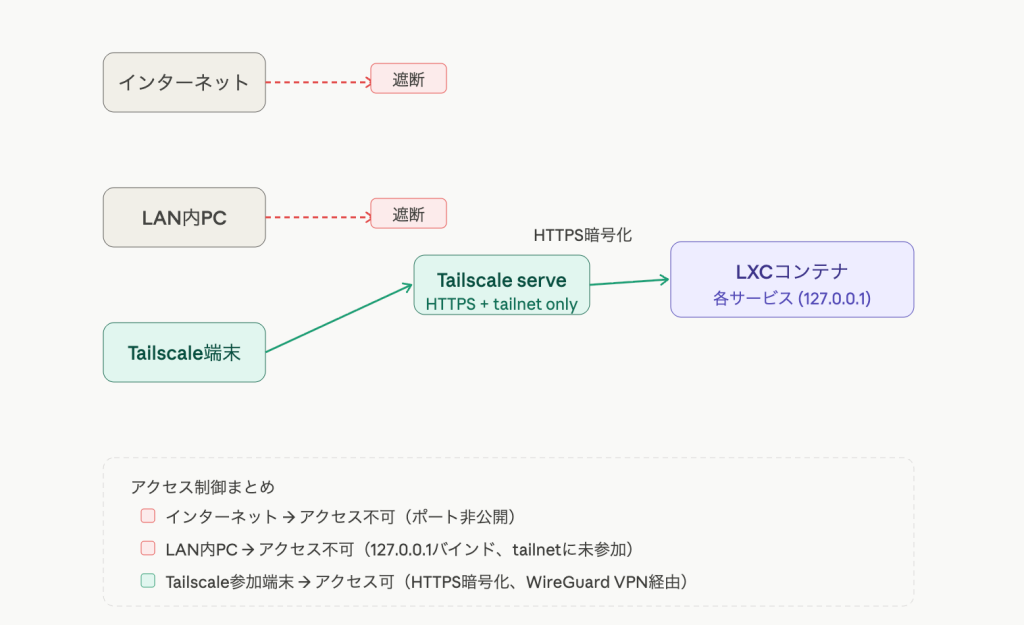Click the HTTPS + tailnet only subtitle

[501, 303]
